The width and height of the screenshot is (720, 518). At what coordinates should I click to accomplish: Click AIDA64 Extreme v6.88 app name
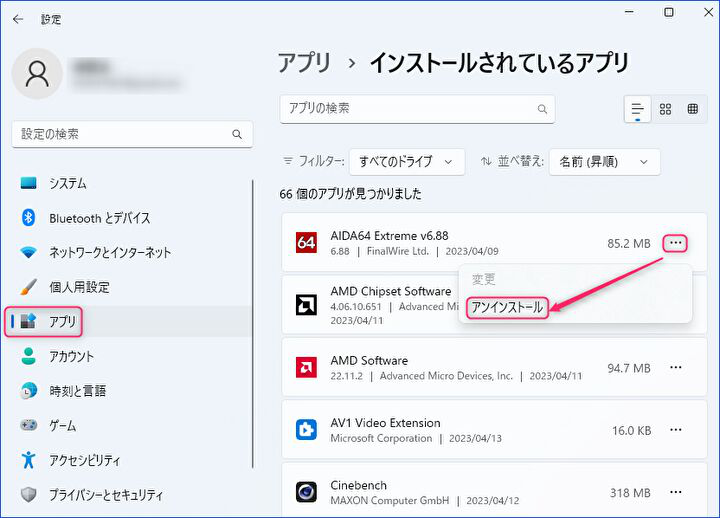389,236
